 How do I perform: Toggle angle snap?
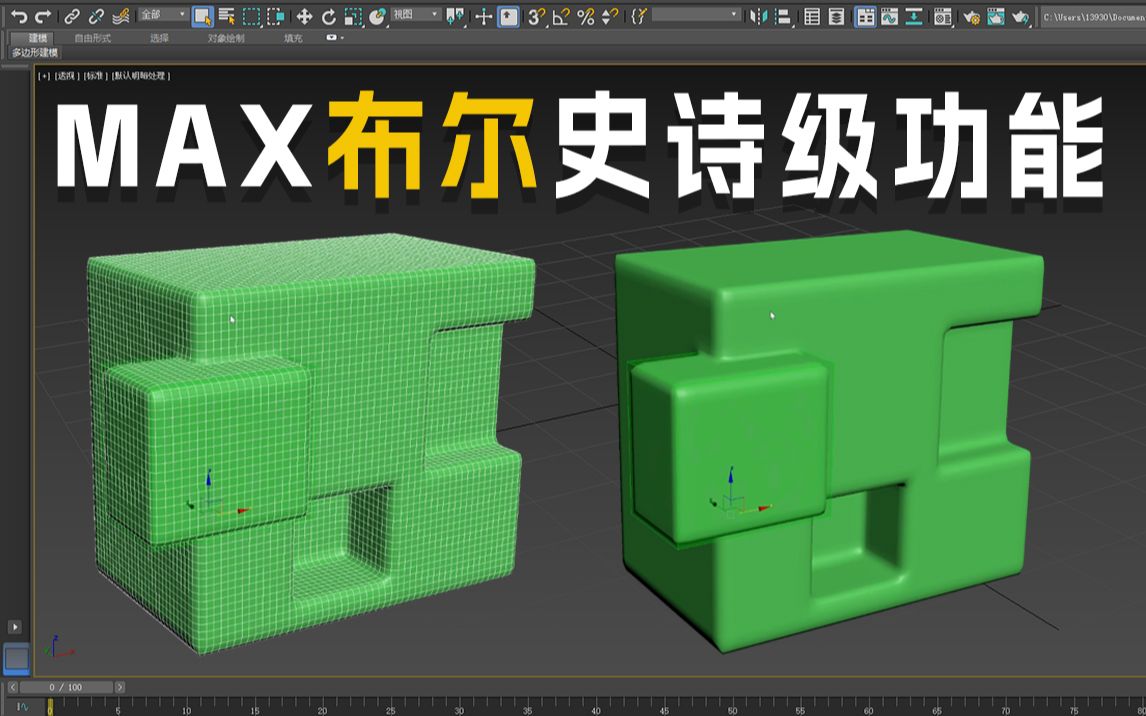point(561,14)
